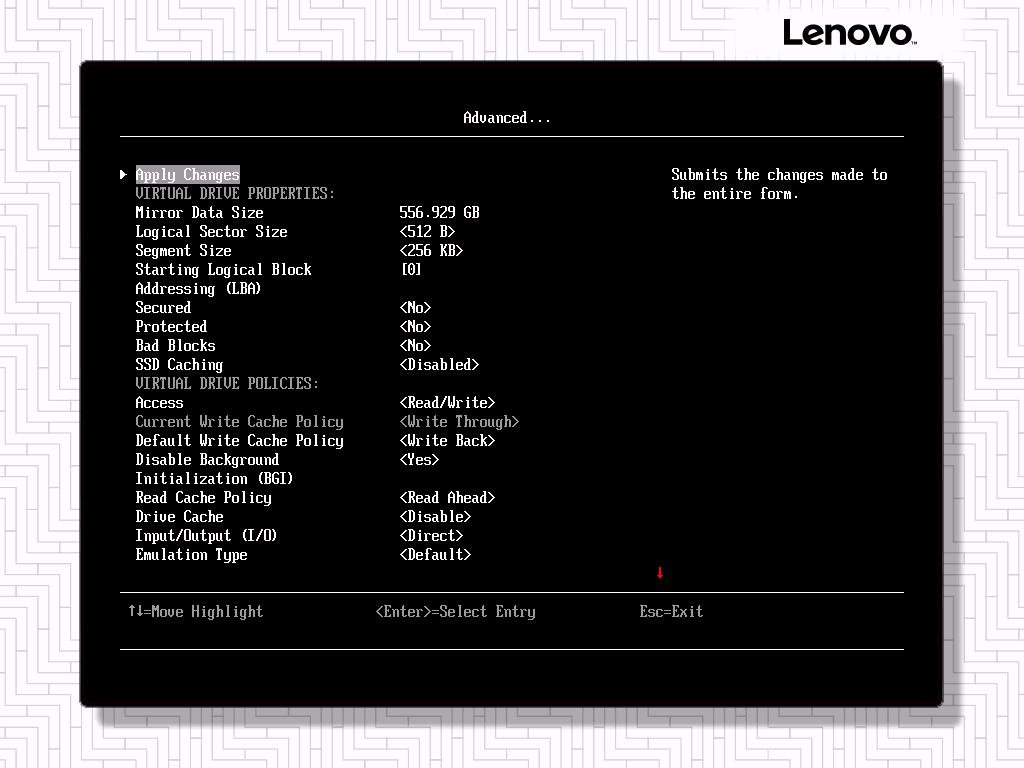This screenshot has width=1024, height=768.
Task: Open Default Write Cache Policy <Write Back>
Action: (x=447, y=441)
